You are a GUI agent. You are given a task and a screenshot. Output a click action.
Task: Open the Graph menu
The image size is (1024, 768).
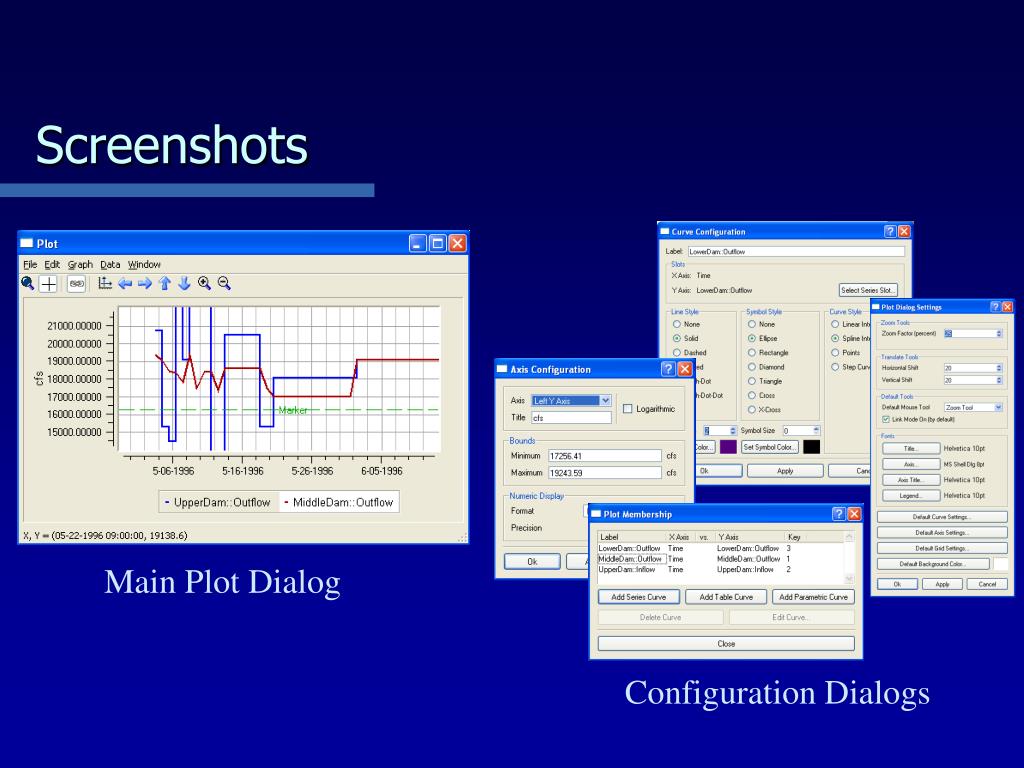click(80, 264)
